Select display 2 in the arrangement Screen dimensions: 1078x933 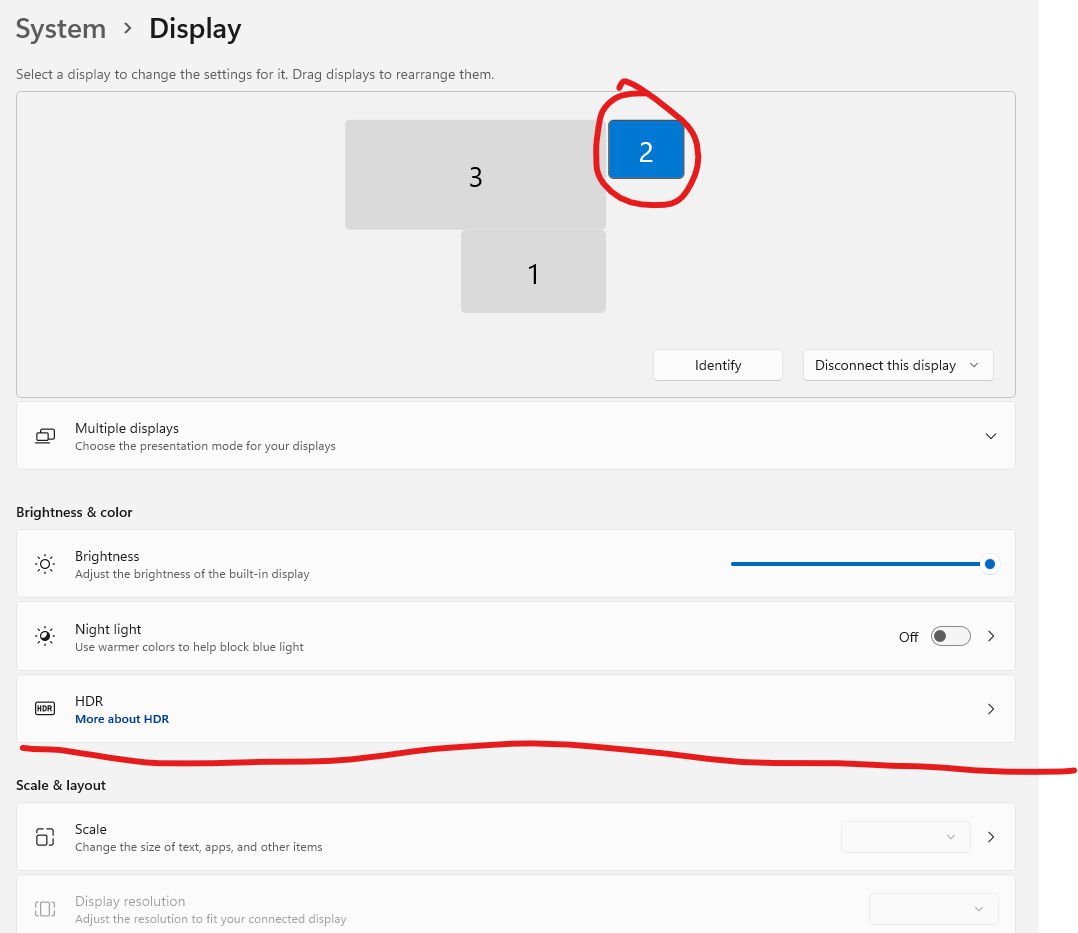point(646,149)
